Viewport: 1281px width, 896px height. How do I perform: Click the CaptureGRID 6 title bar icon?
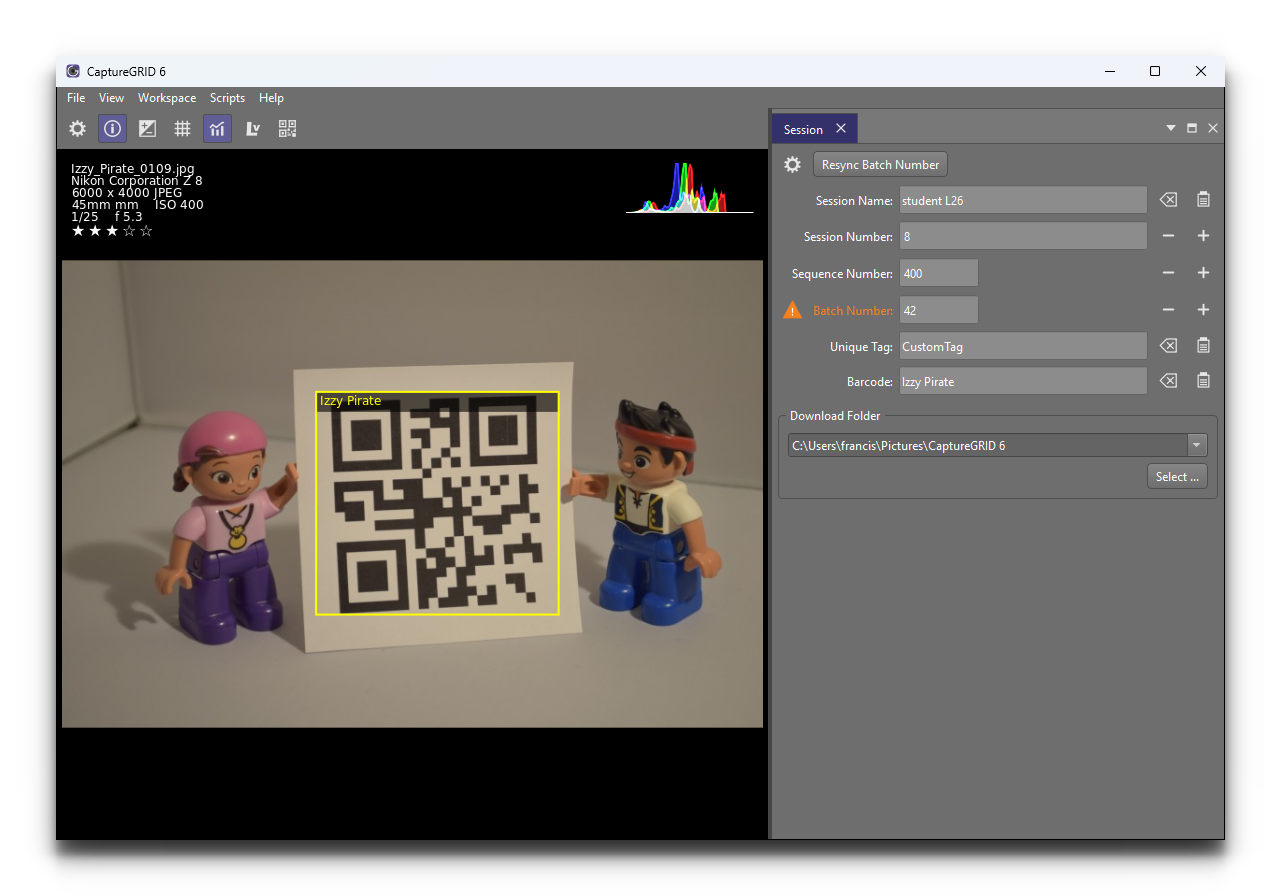(x=73, y=71)
